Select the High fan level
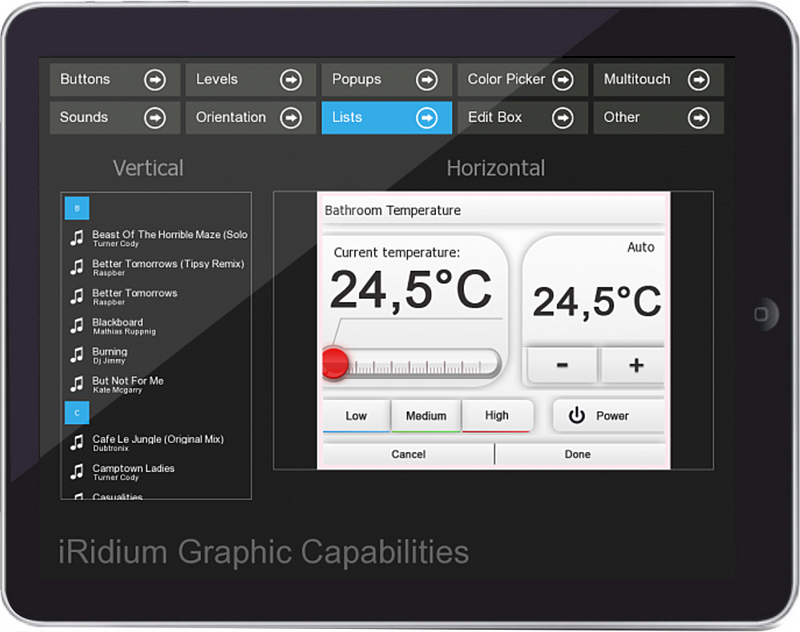Viewport: 800px width, 632px height. [496, 416]
